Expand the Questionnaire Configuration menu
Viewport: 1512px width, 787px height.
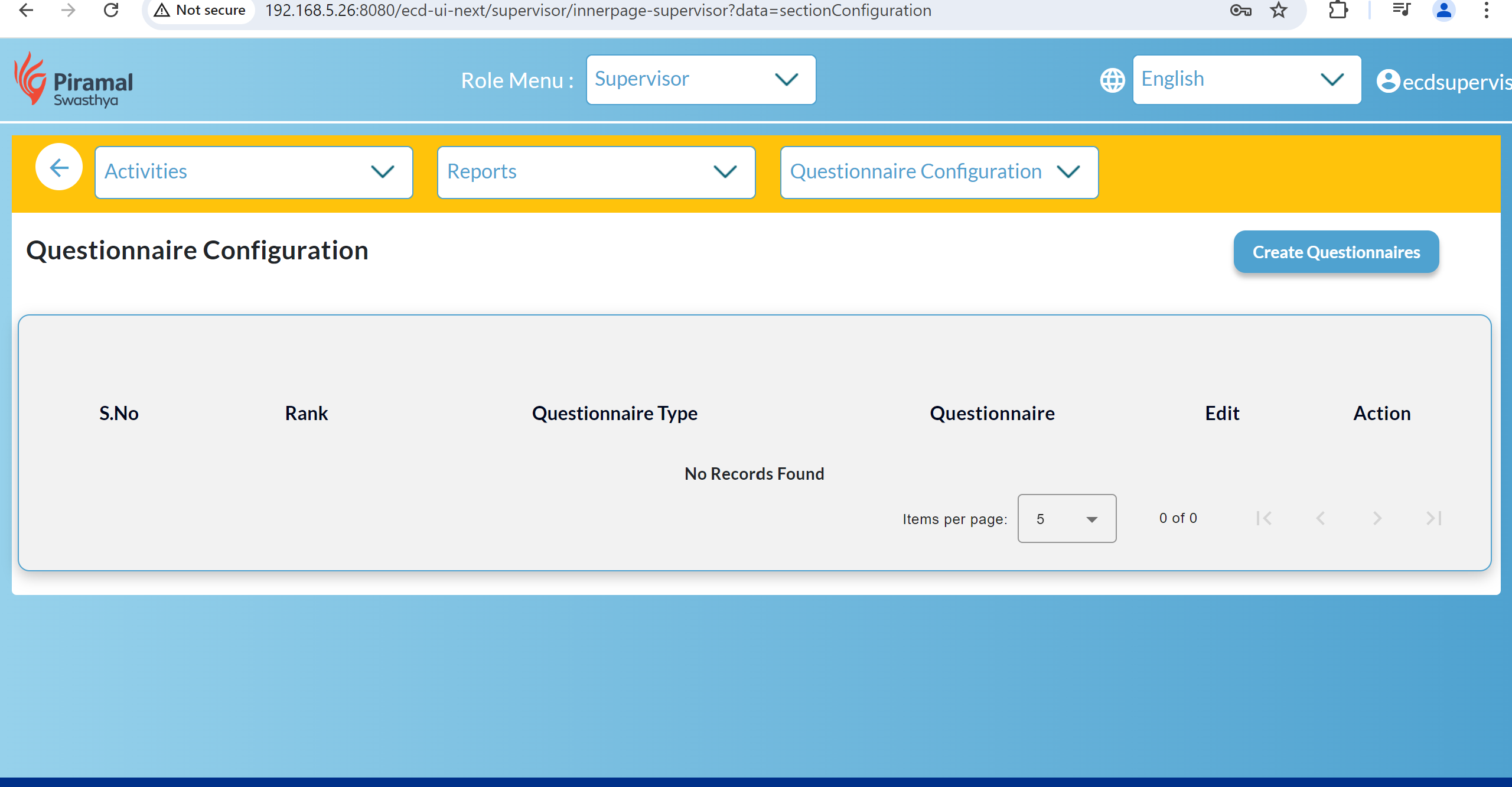click(x=939, y=172)
